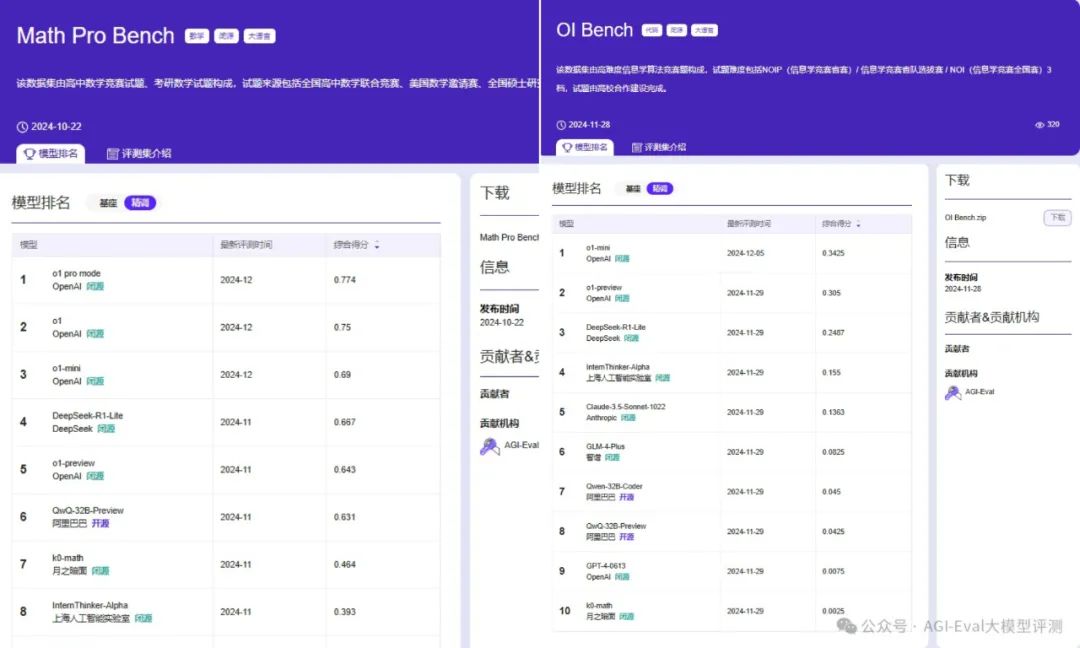Click the 开源 tag under Qwen-32B-Coder in OI Bench
Viewport: 1080px width, 648px height.
[626, 497]
